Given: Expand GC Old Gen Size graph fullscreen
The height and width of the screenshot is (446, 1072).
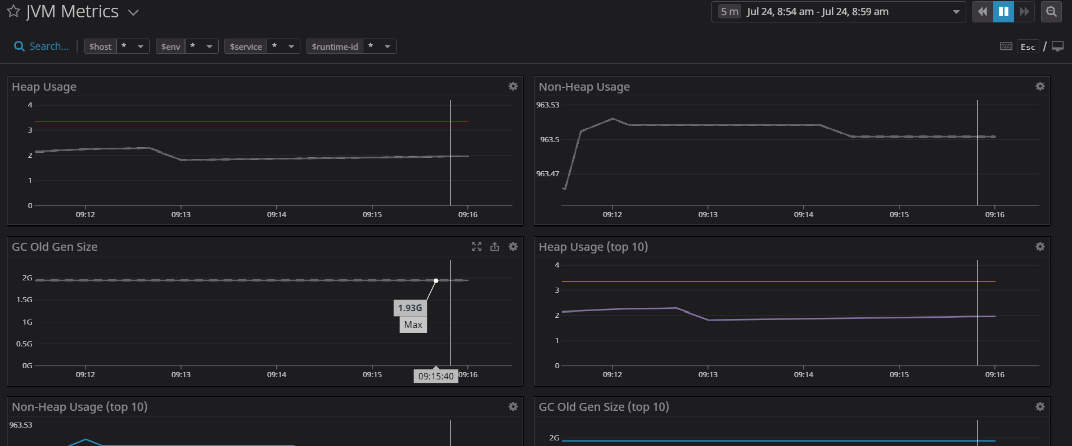Looking at the screenshot, I should click(477, 247).
